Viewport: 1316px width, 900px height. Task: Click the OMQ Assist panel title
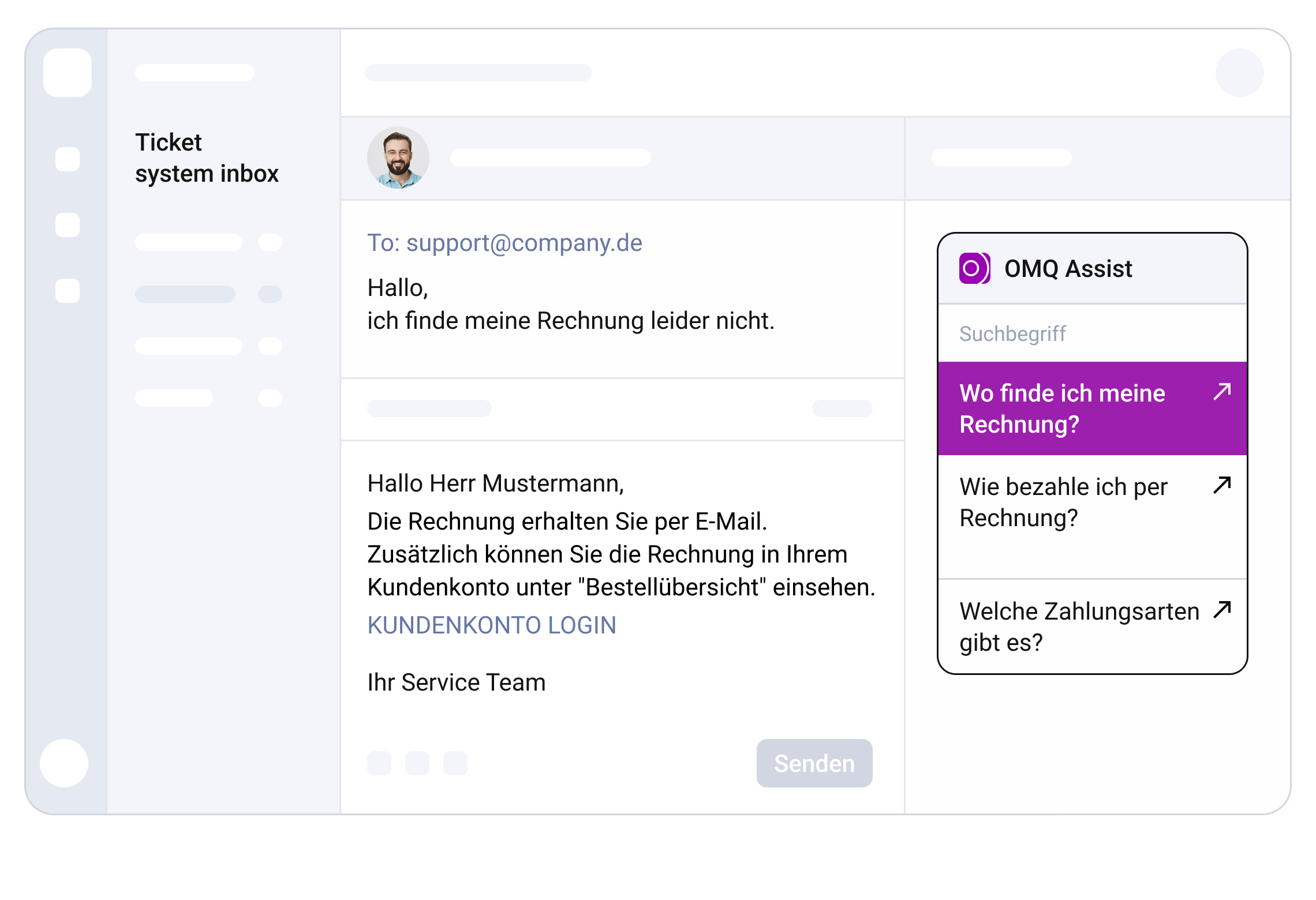tap(1068, 269)
